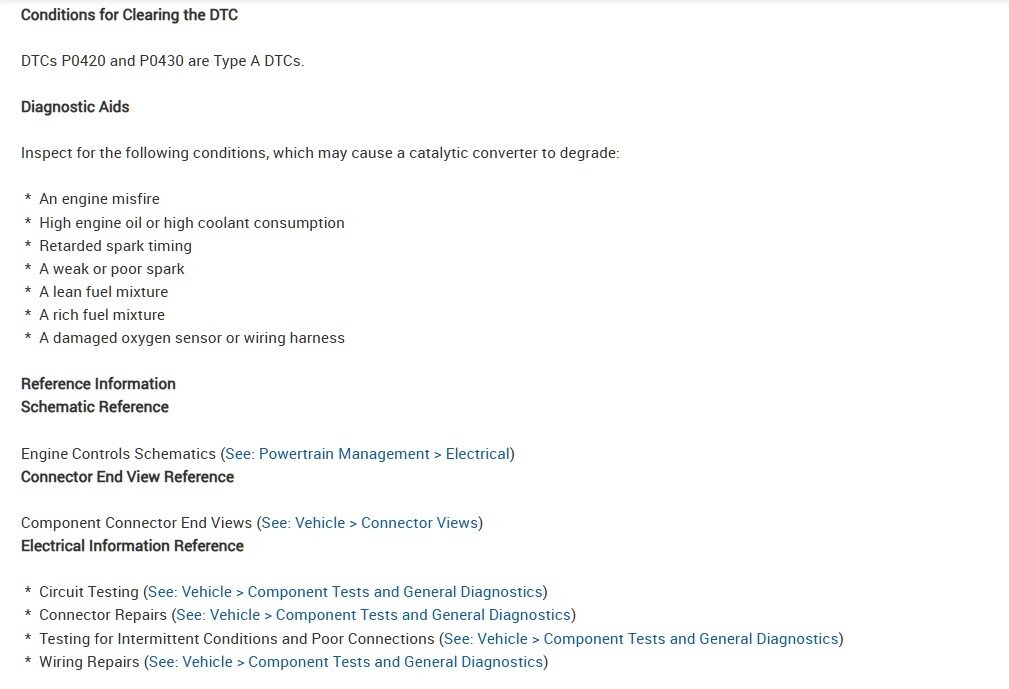
Task: Click the Connector End View Reference heading
Action: click(x=127, y=477)
